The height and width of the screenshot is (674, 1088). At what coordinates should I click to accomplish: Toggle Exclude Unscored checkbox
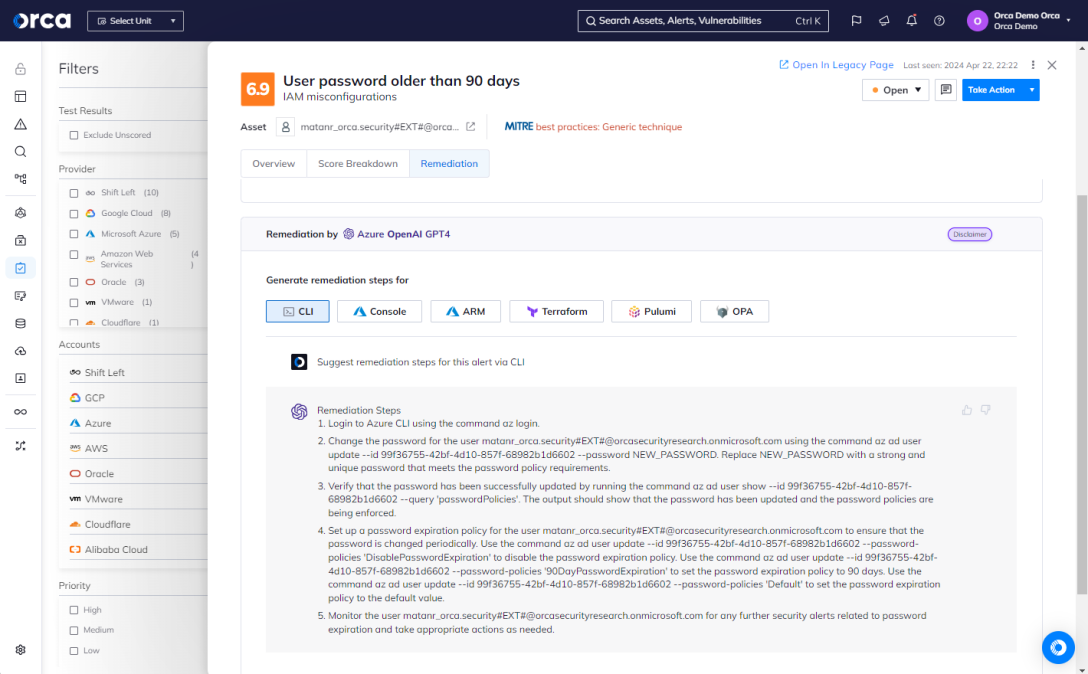point(74,135)
